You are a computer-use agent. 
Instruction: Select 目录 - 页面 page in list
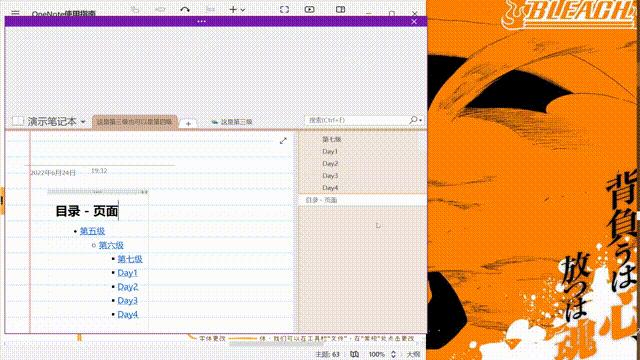click(362, 200)
